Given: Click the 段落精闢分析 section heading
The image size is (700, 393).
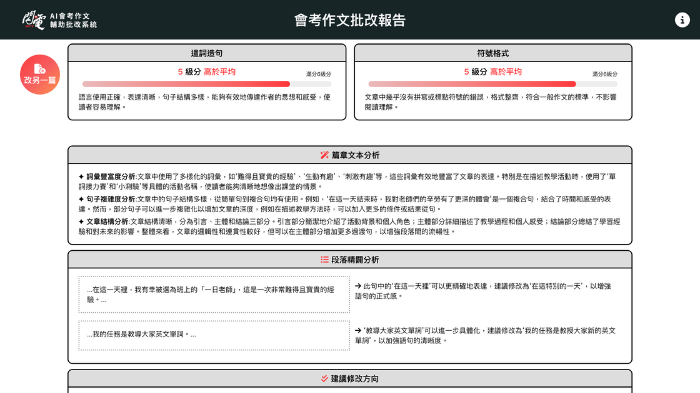Looking at the screenshot, I should [x=355, y=259].
